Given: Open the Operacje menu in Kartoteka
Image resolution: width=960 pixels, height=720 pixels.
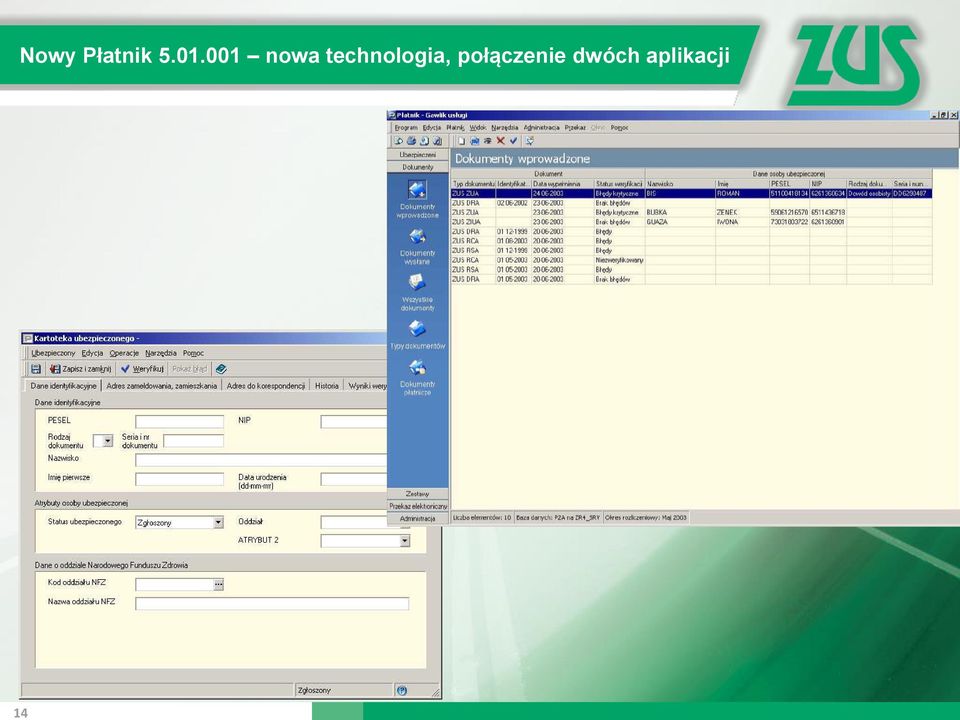Looking at the screenshot, I should [124, 353].
